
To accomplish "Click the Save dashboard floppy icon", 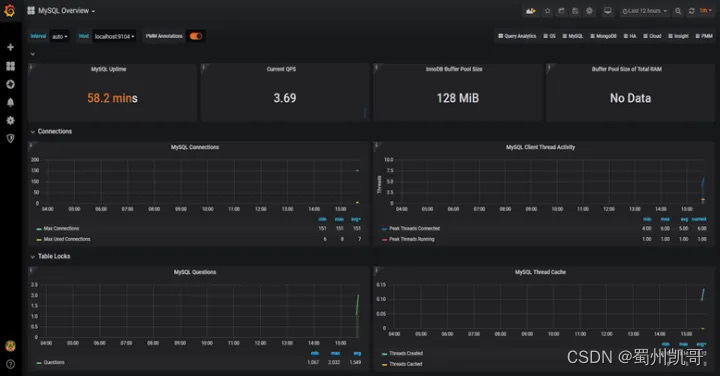I will click(575, 11).
